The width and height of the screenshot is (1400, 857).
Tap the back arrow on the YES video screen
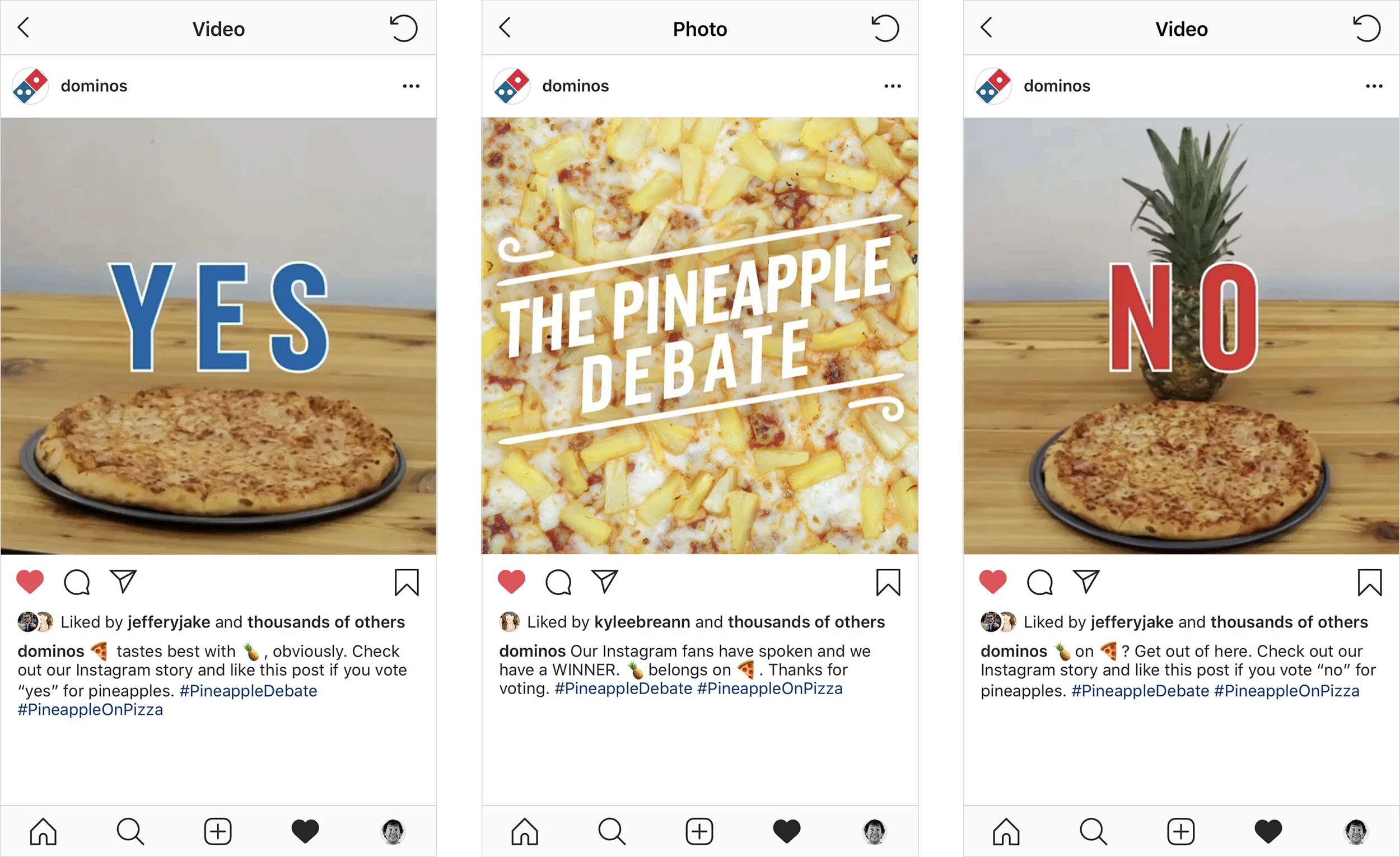[x=24, y=27]
